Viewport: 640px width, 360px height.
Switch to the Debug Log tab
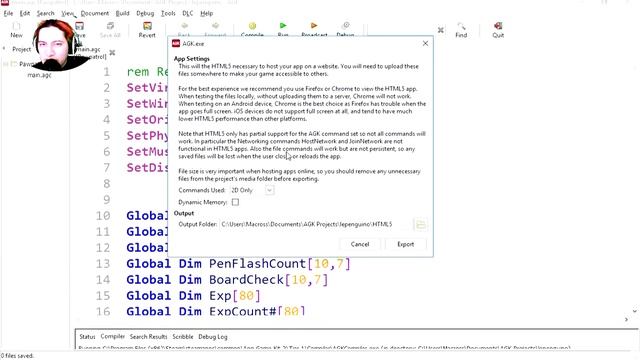[213, 337]
